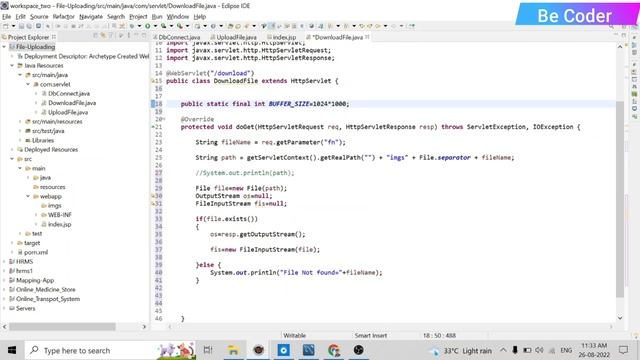Toggle code folding at line 20
The width and height of the screenshot is (640, 360).
[164, 119]
